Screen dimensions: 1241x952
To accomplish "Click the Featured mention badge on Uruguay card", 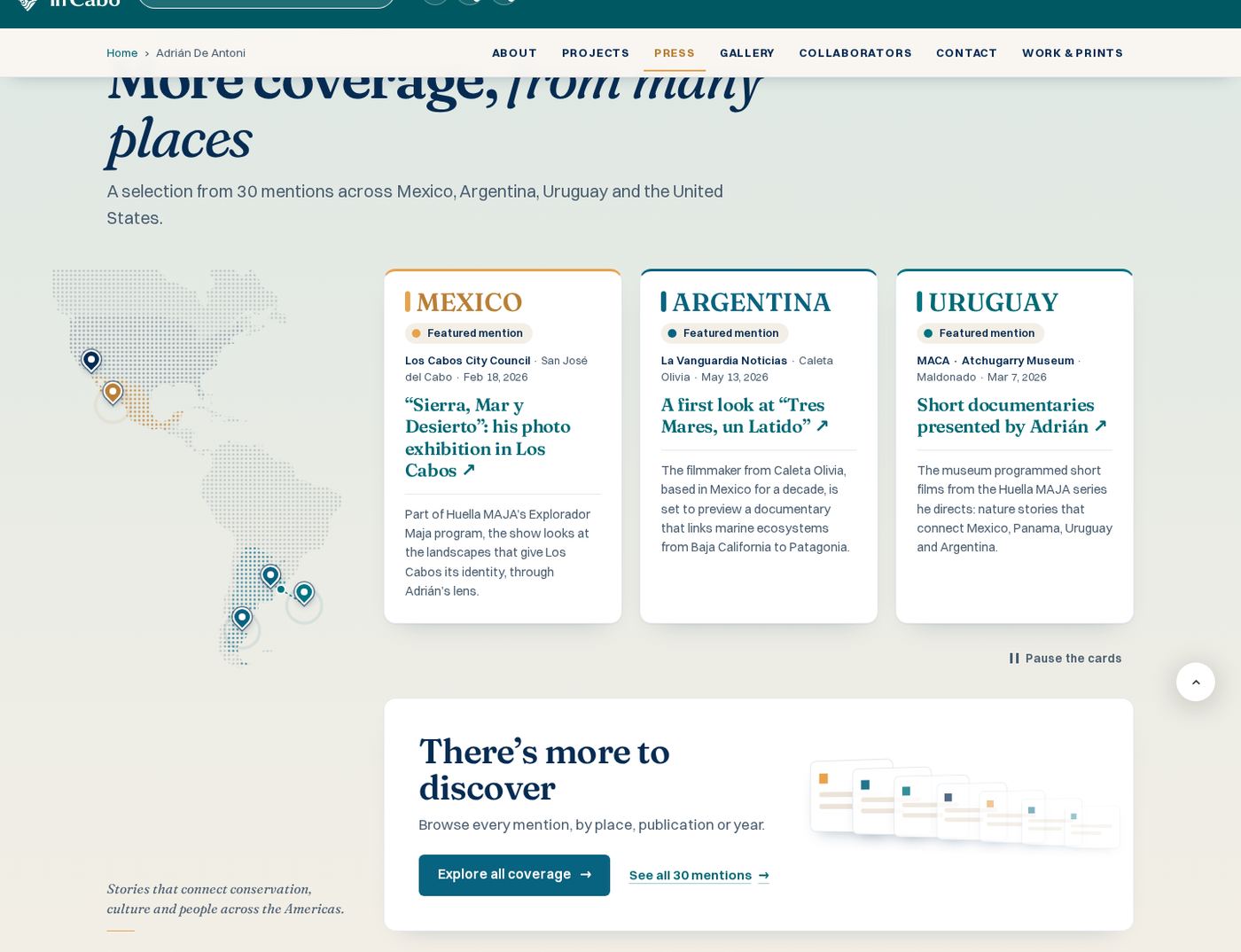I will [980, 333].
